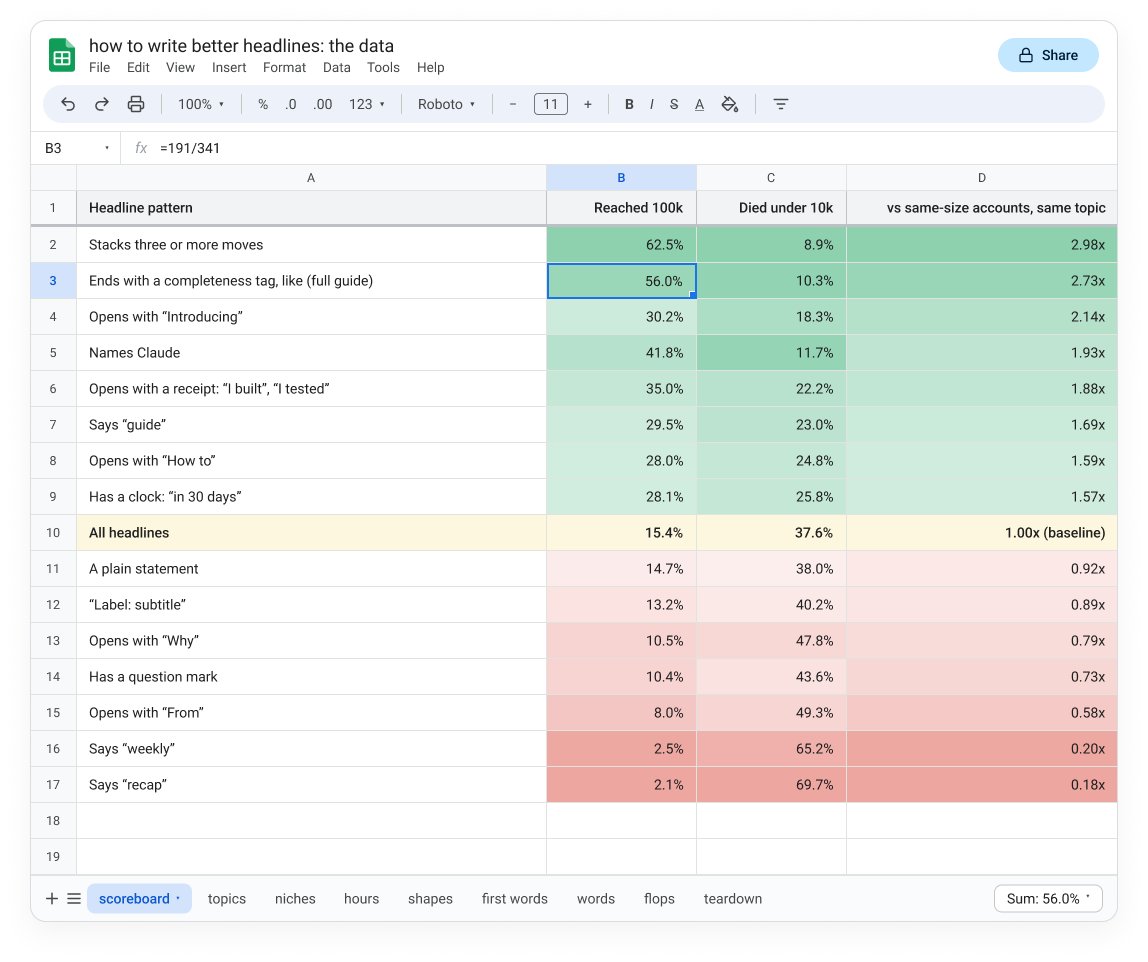Click the Share button
1148x962 pixels.
tap(1048, 55)
